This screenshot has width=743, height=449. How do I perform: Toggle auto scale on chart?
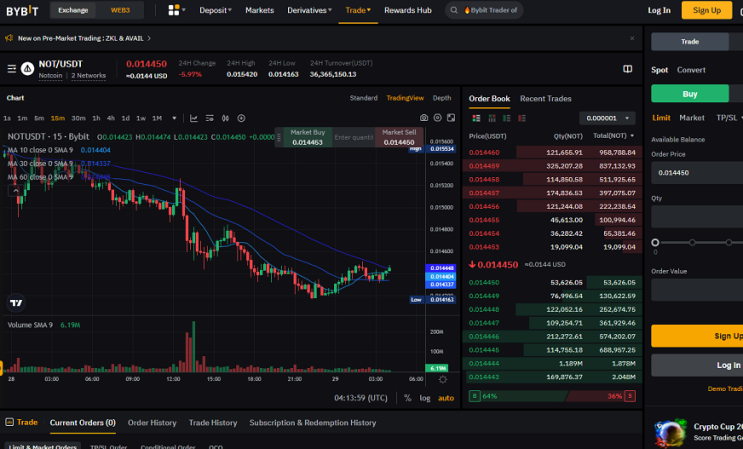click(446, 398)
